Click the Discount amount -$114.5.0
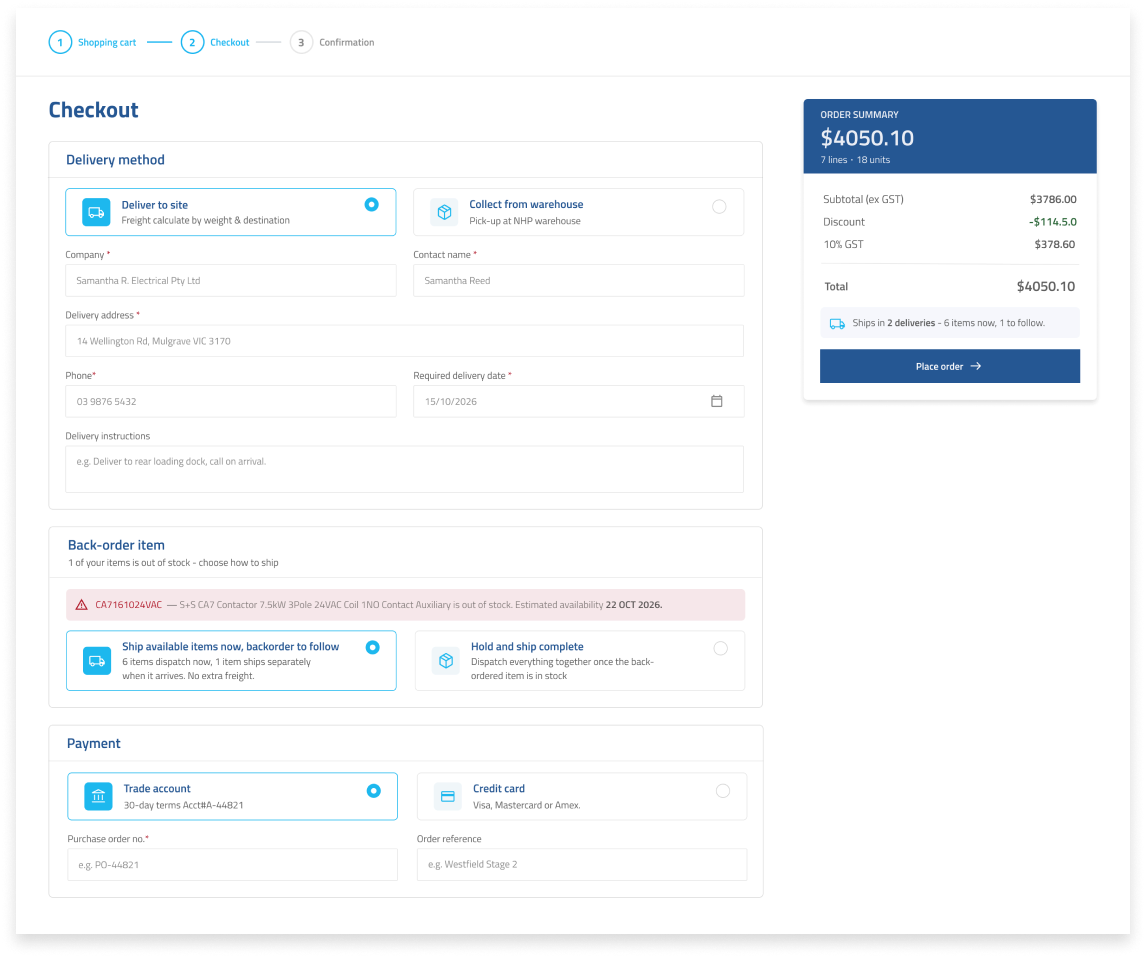 tap(1052, 222)
